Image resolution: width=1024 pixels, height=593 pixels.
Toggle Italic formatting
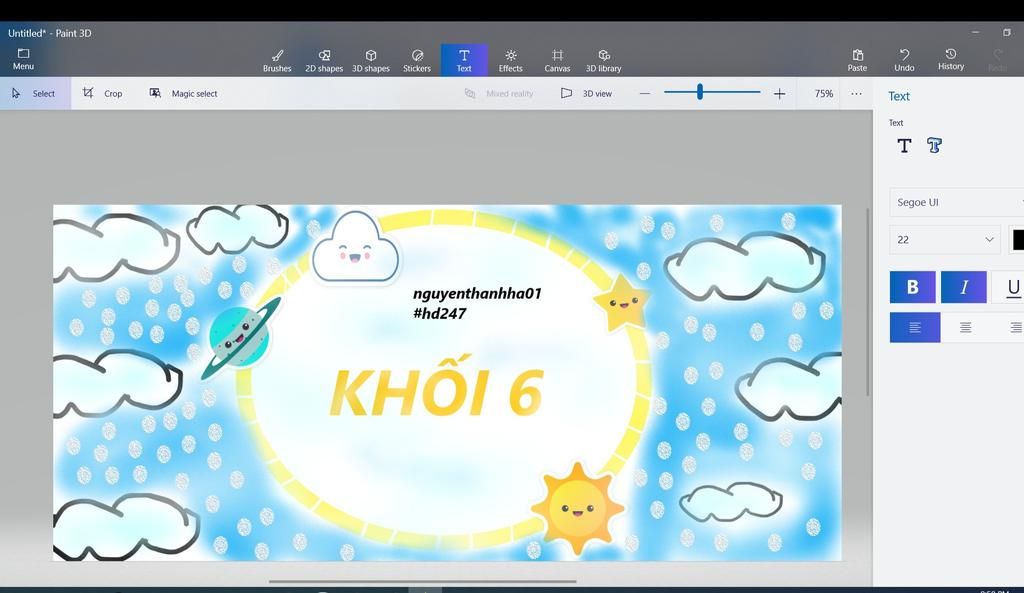pyautogui.click(x=964, y=287)
